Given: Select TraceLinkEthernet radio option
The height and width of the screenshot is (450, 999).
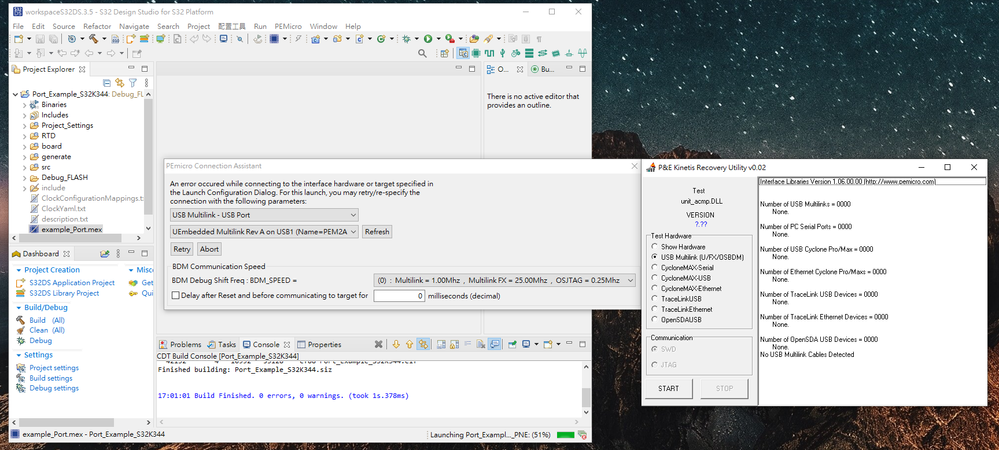Looking at the screenshot, I should [654, 309].
